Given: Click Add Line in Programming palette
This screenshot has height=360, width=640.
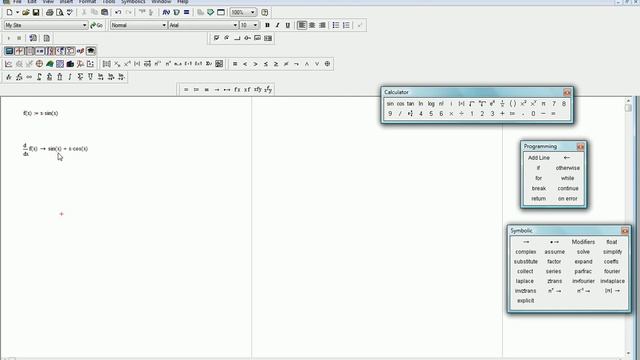Looking at the screenshot, I should 539,158.
